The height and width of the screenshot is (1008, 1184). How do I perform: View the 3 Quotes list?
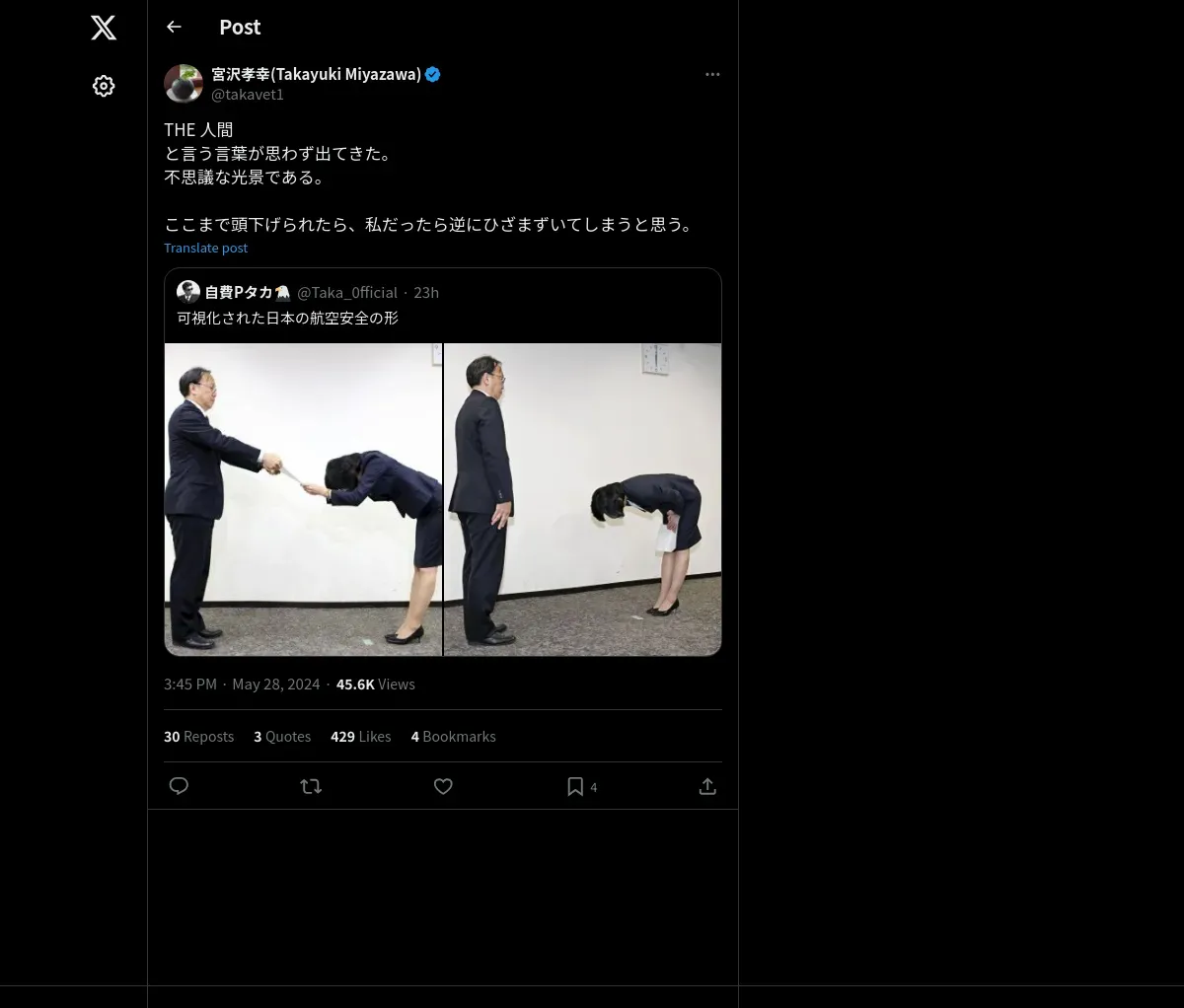click(x=282, y=737)
